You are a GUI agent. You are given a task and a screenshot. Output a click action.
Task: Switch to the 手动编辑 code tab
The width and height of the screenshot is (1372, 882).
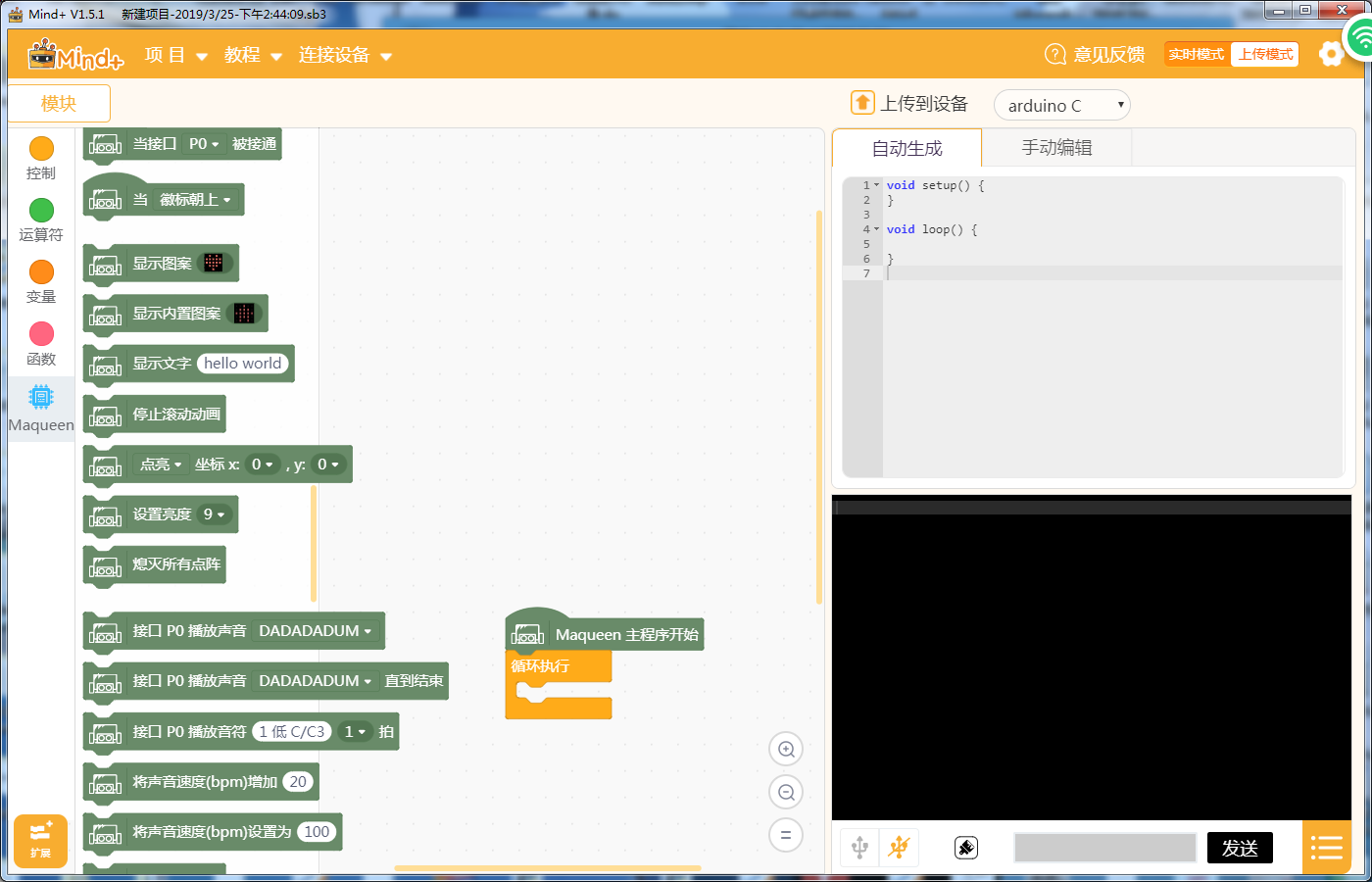1056,148
